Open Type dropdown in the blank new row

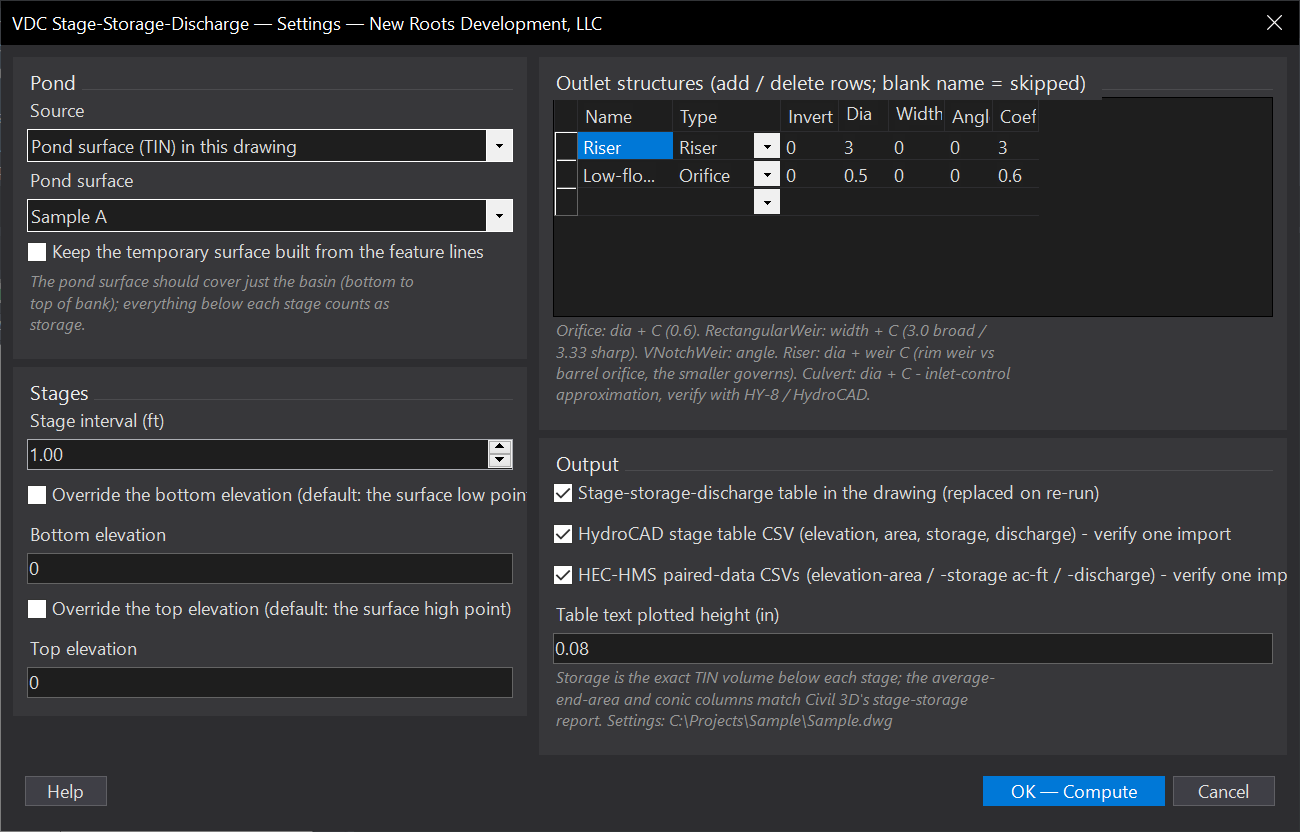(766, 202)
